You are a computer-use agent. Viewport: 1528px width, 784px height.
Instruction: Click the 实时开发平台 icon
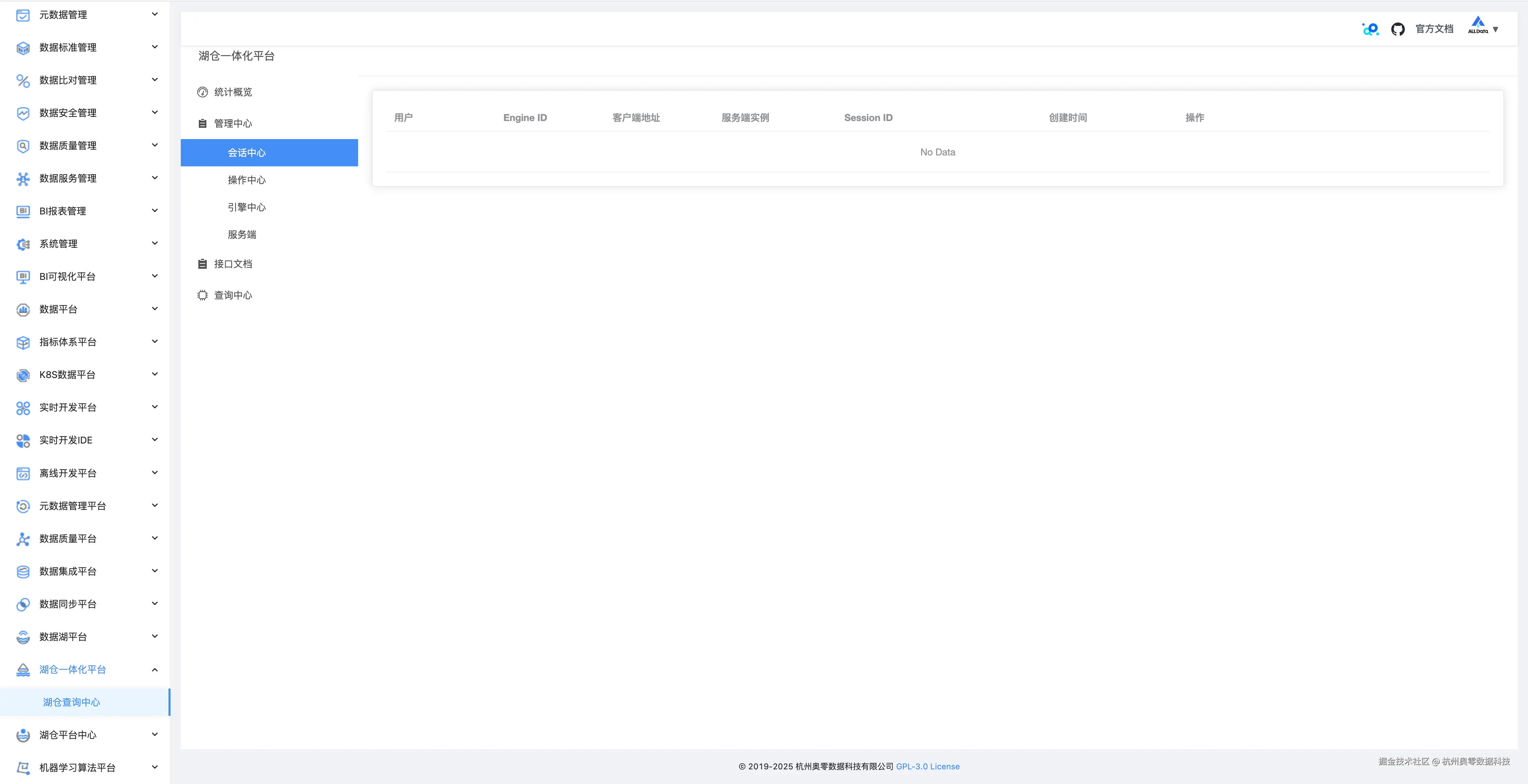(x=23, y=408)
